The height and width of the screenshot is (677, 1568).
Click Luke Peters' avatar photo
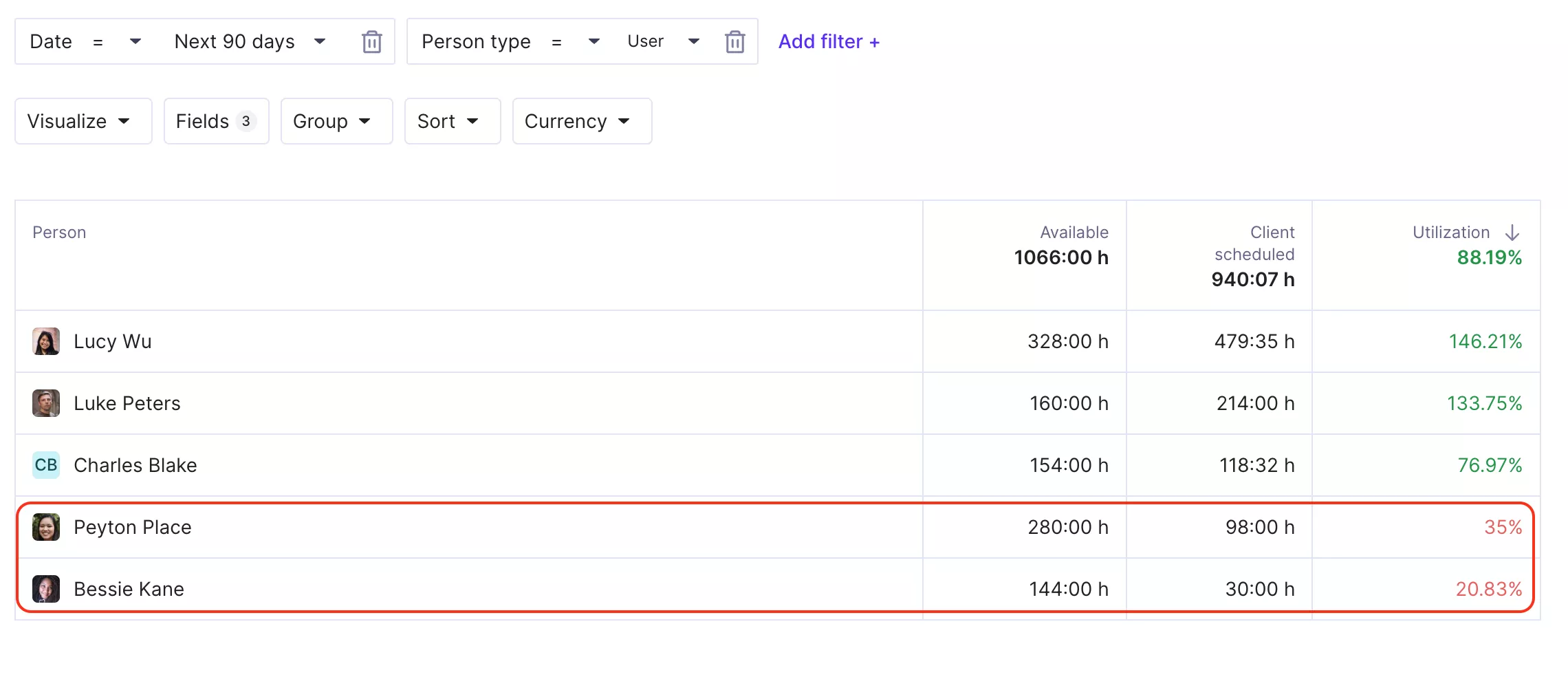point(46,403)
